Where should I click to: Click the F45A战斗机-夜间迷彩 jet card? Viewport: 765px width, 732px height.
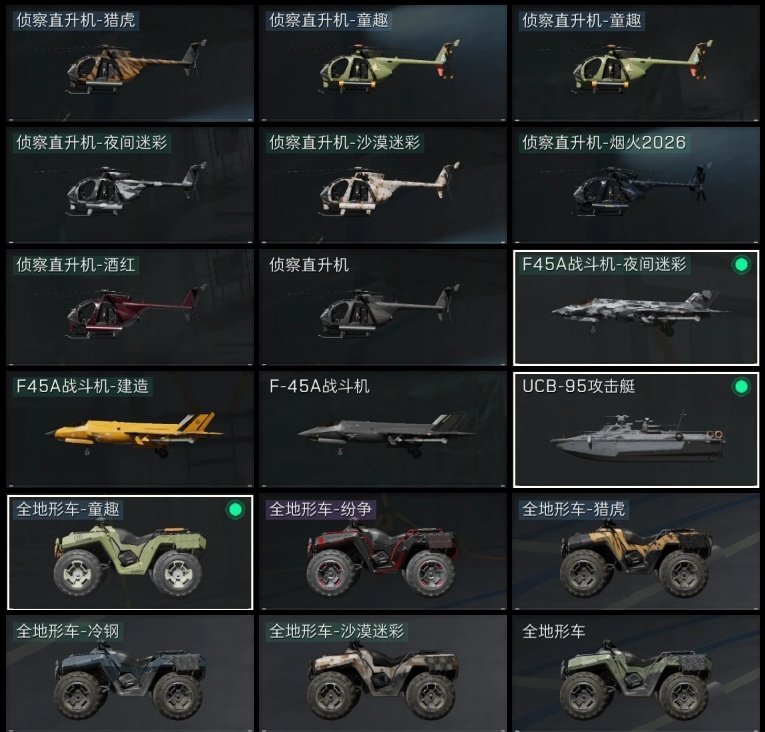pos(636,307)
